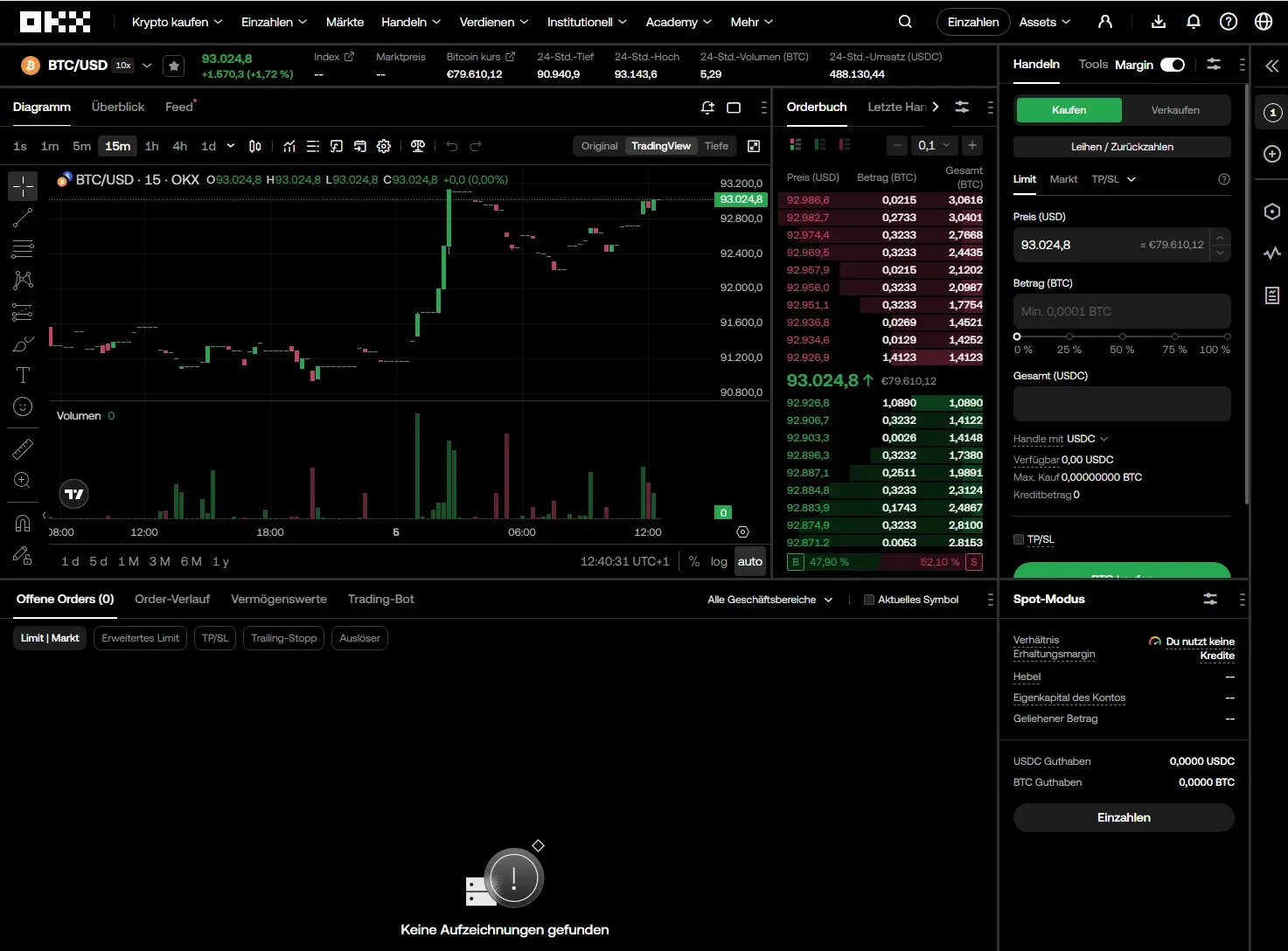Click the Leihen / Zurückzahlen button
1288x951 pixels.
pos(1122,147)
